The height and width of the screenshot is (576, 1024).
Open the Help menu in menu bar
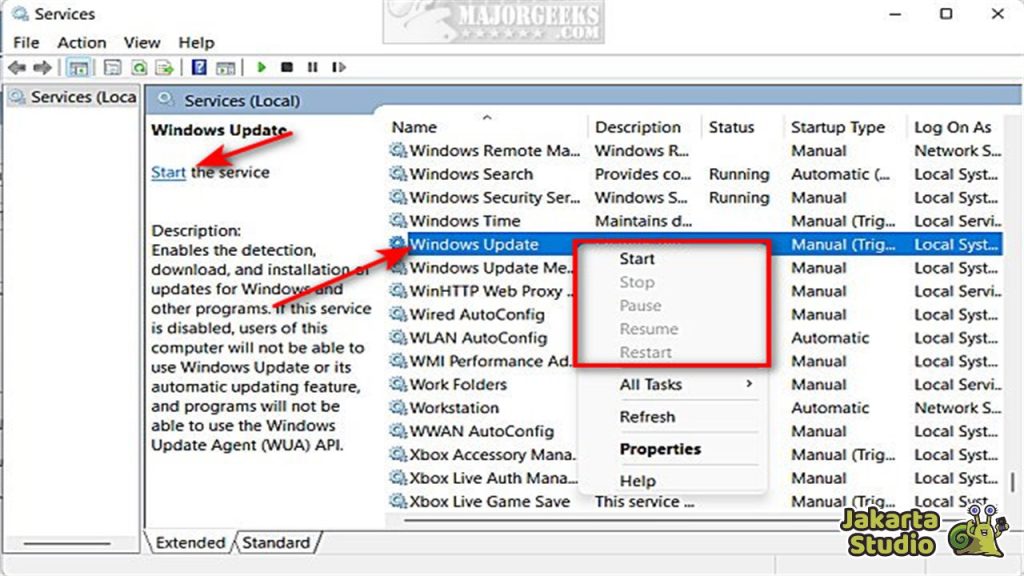pyautogui.click(x=196, y=42)
